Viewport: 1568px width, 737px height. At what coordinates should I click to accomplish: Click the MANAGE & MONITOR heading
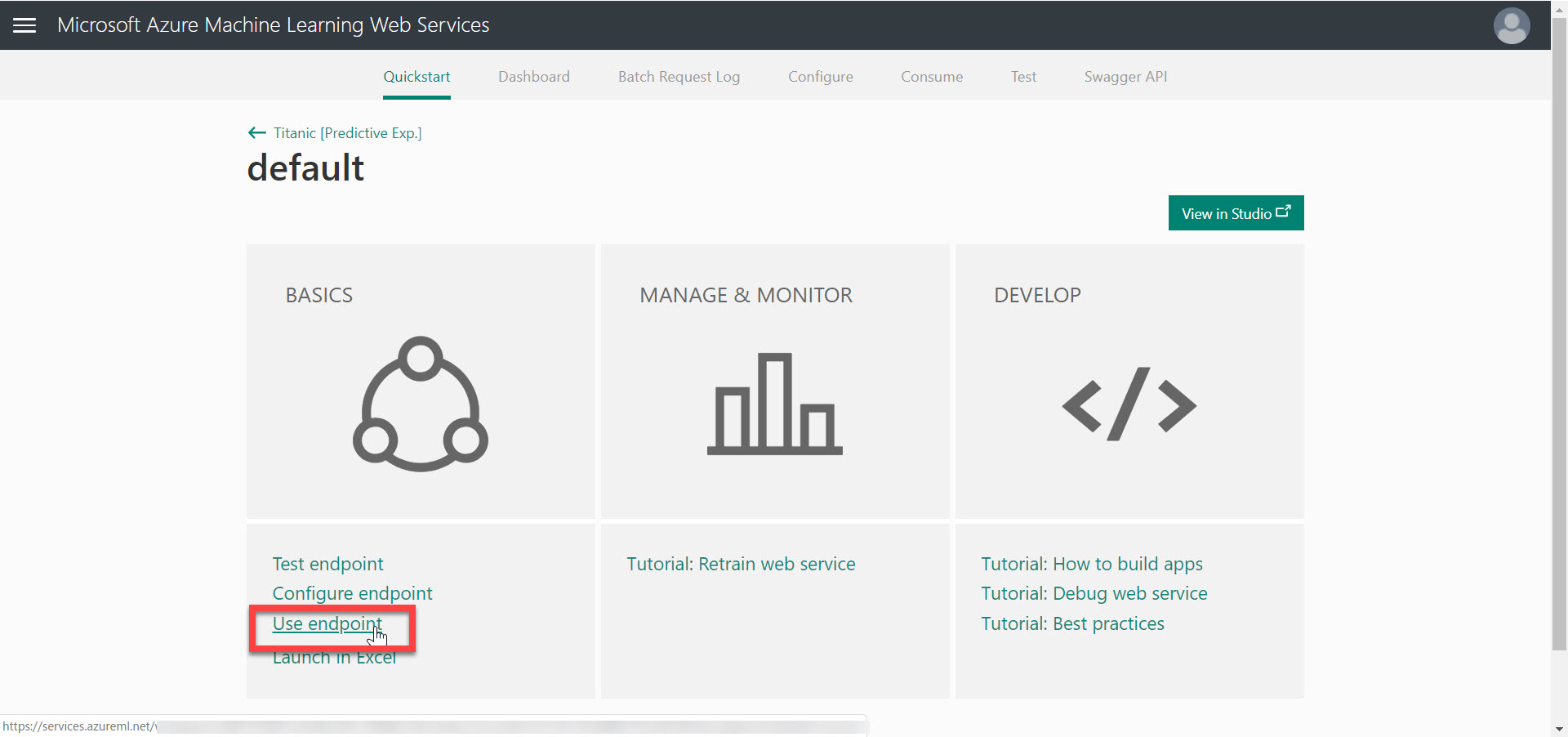[x=746, y=295]
